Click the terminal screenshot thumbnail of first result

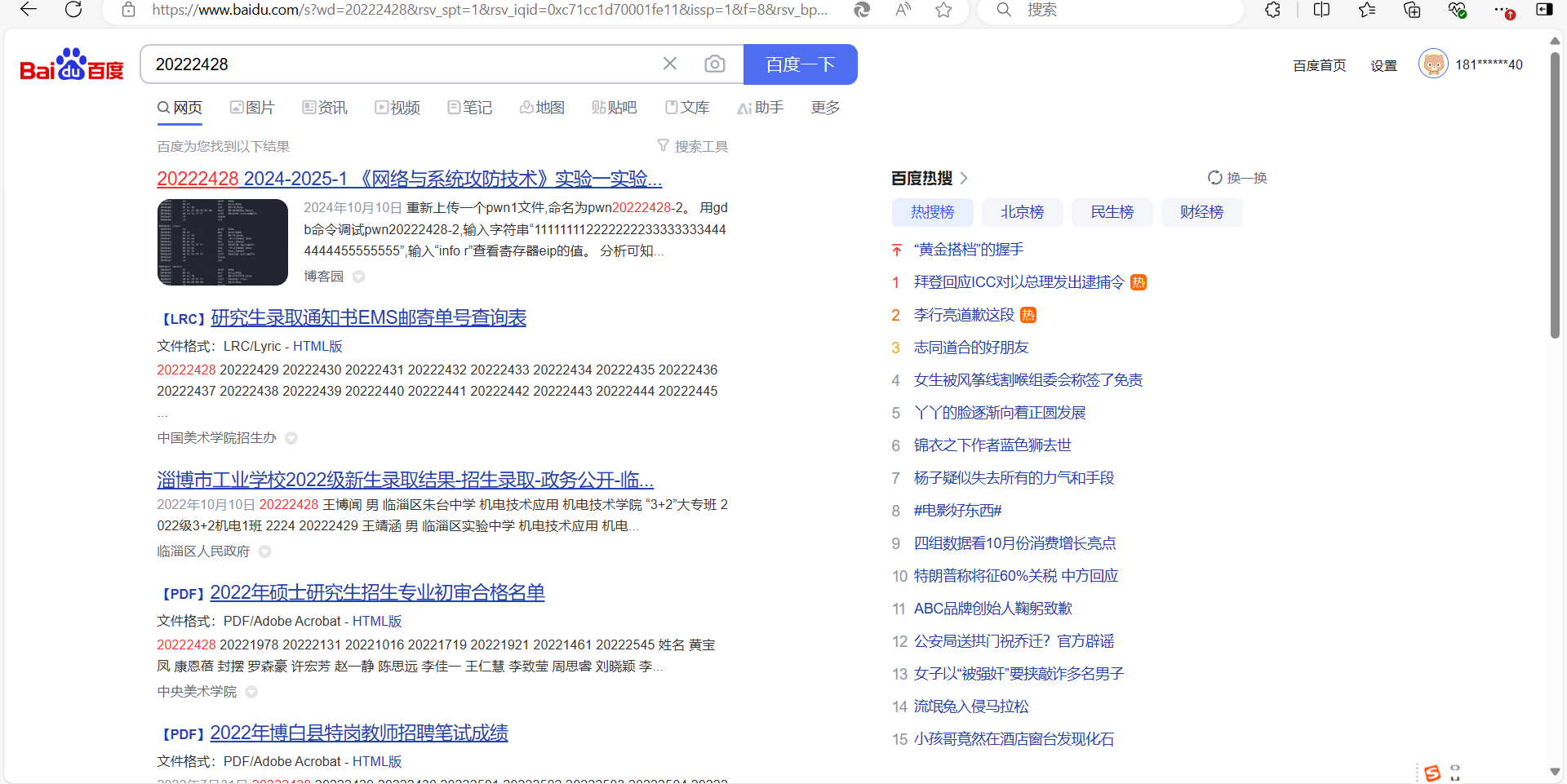click(x=223, y=242)
